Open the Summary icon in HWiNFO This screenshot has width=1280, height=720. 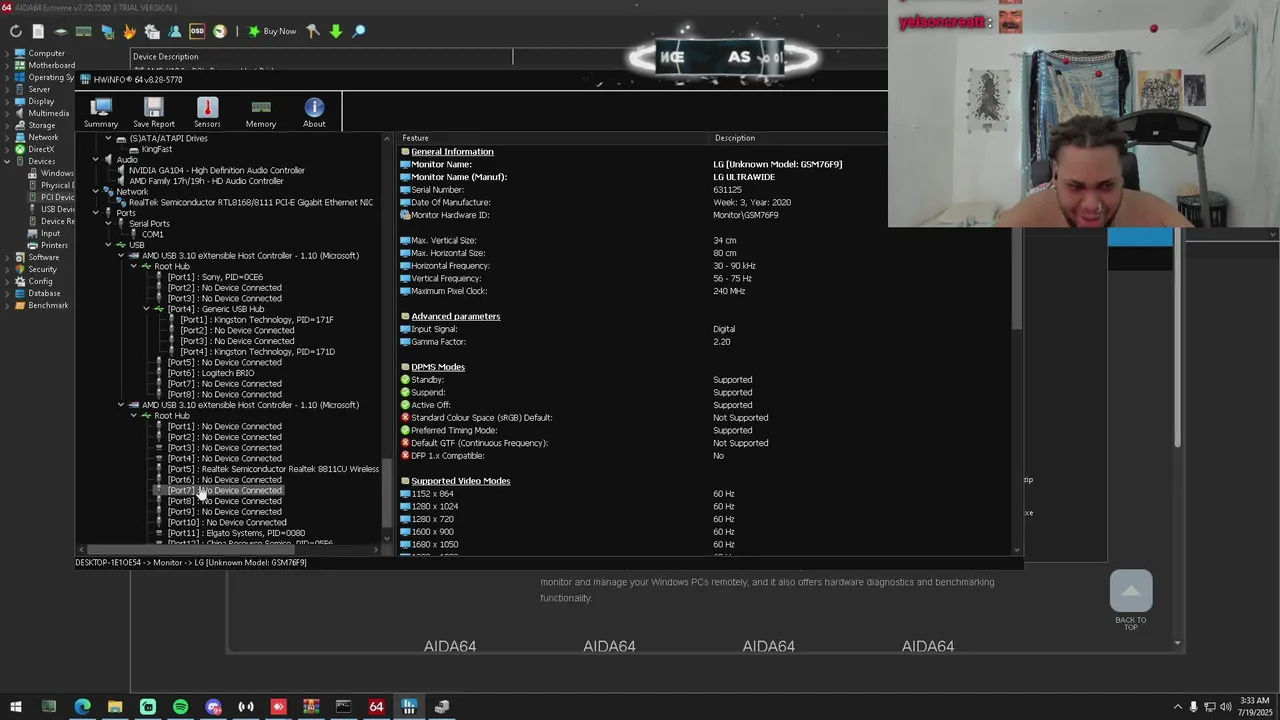point(101,113)
